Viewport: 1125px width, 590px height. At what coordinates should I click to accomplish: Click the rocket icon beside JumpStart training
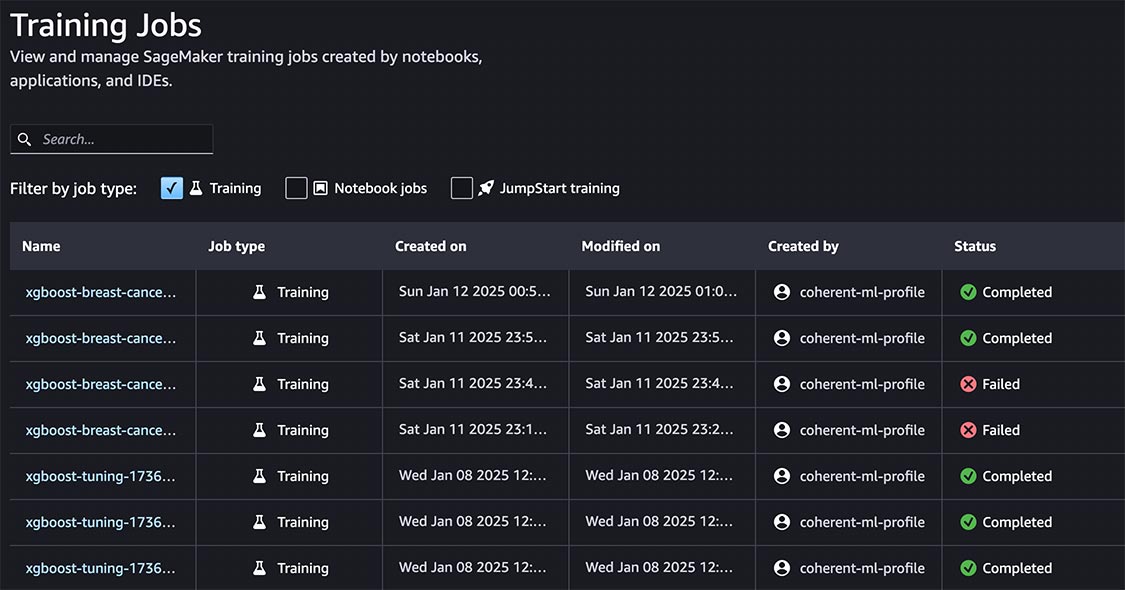(x=486, y=188)
